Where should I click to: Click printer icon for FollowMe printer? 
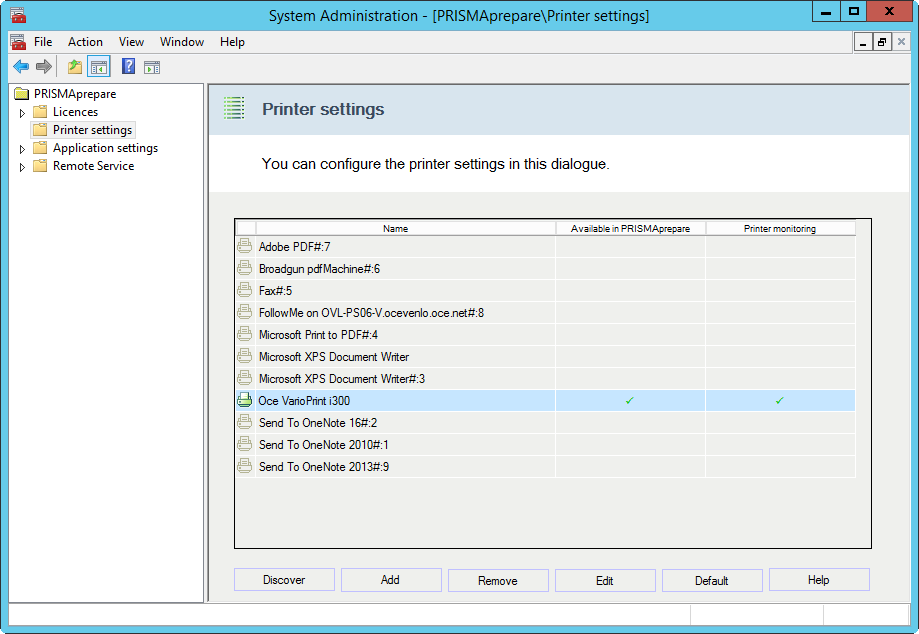[244, 312]
